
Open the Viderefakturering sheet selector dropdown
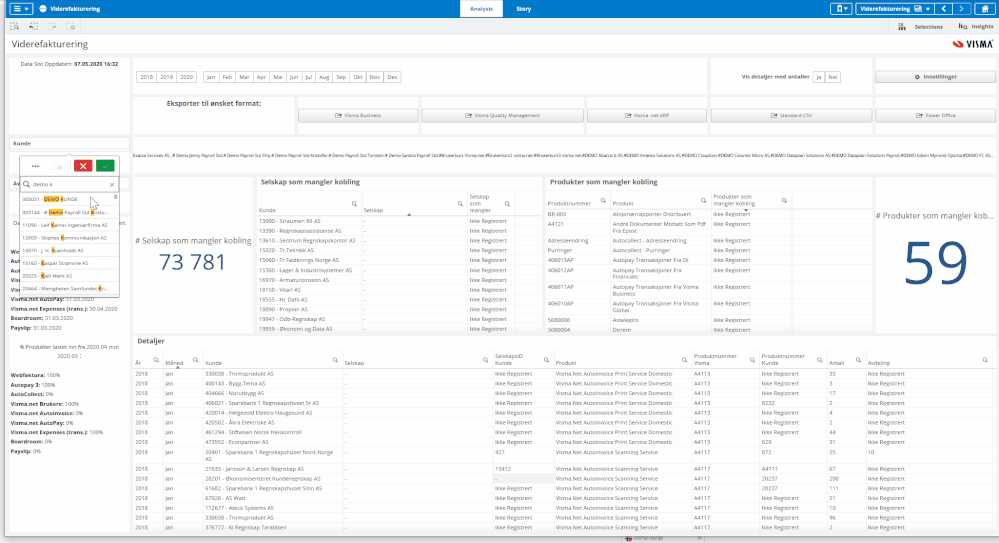tap(895, 9)
